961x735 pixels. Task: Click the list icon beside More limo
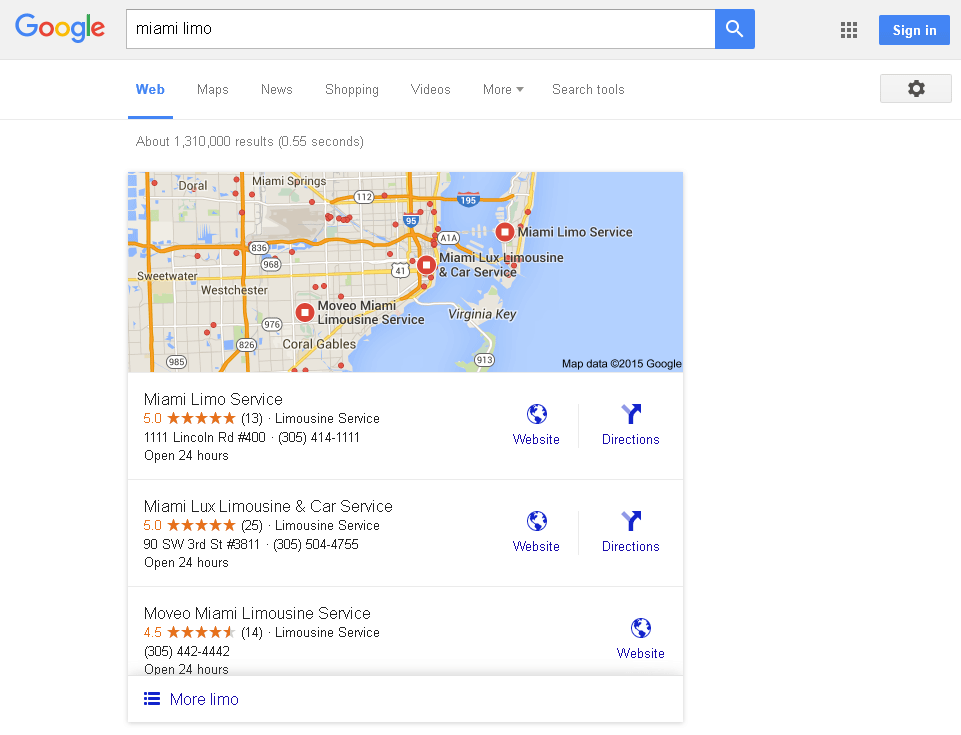pyautogui.click(x=151, y=698)
